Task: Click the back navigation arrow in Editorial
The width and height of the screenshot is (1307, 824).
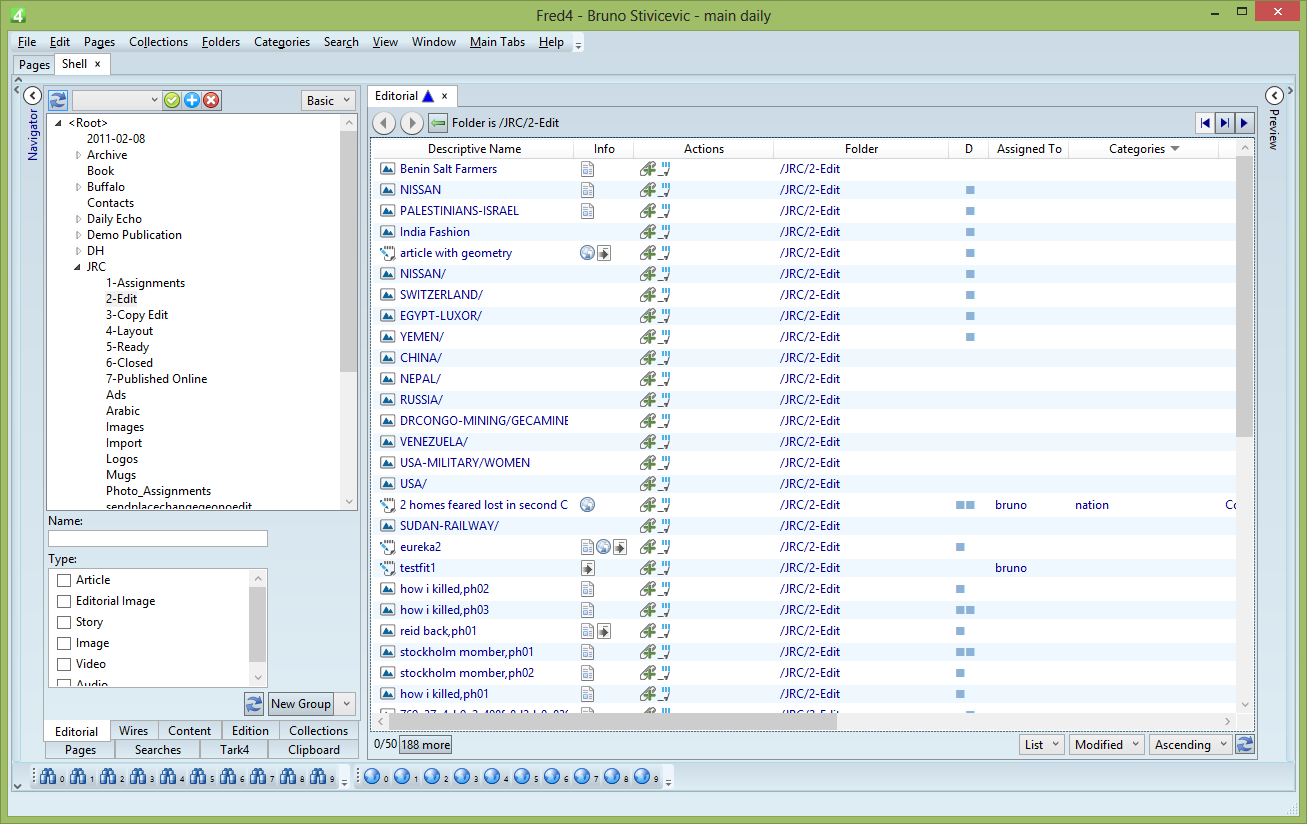Action: 384,123
